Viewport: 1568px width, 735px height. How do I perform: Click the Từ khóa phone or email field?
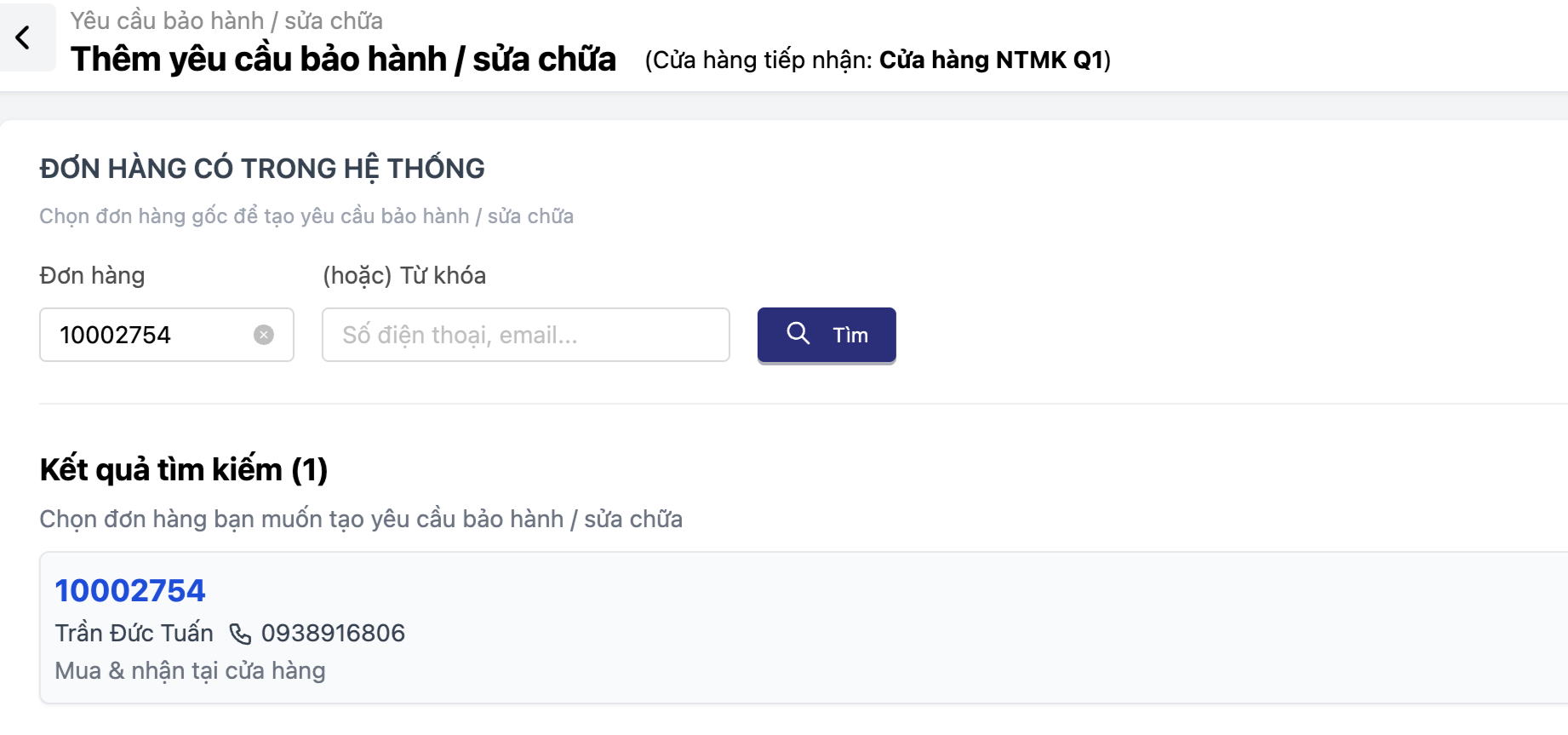click(525, 335)
